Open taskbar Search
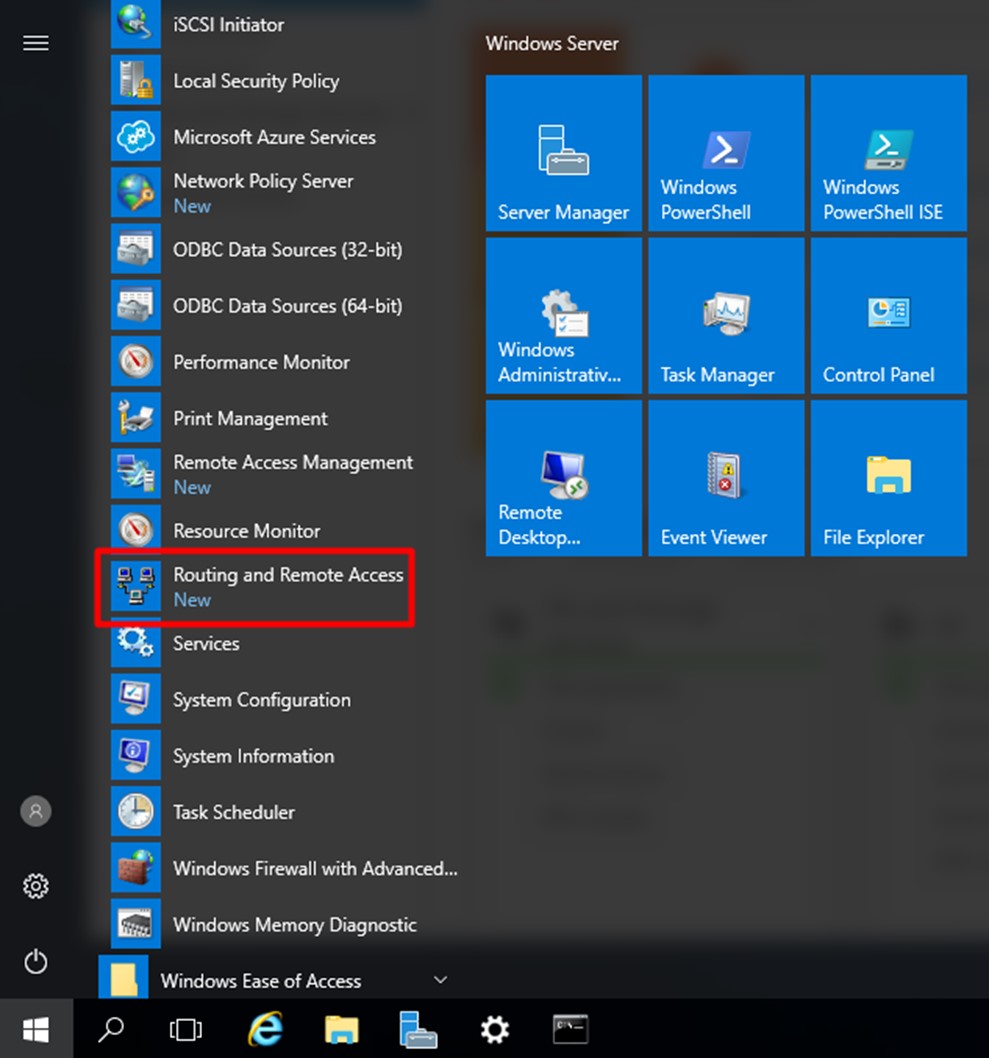 [111, 1030]
